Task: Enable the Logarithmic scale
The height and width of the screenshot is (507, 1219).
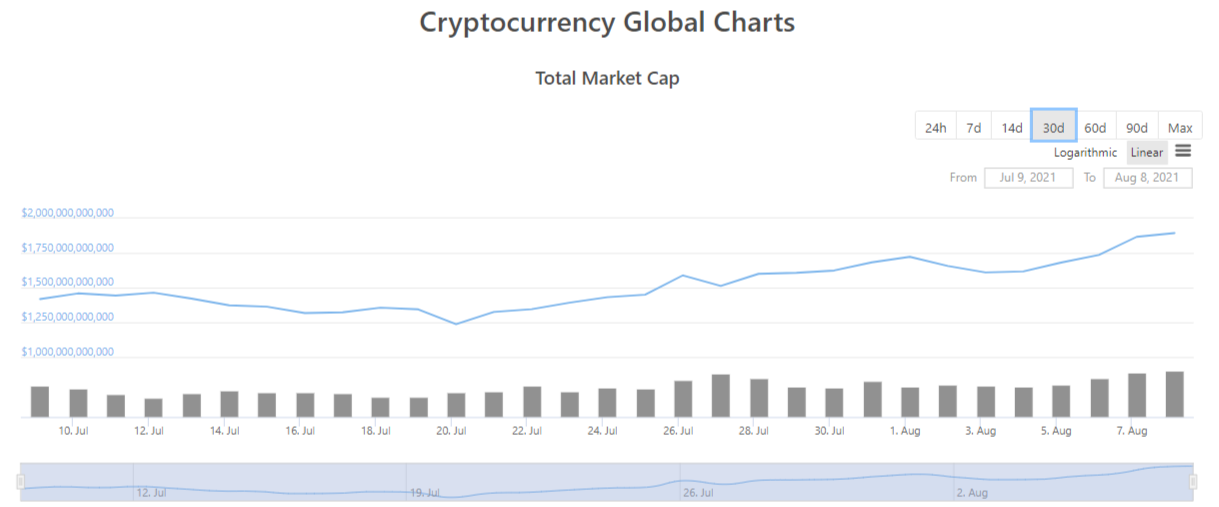Action: pos(1085,153)
